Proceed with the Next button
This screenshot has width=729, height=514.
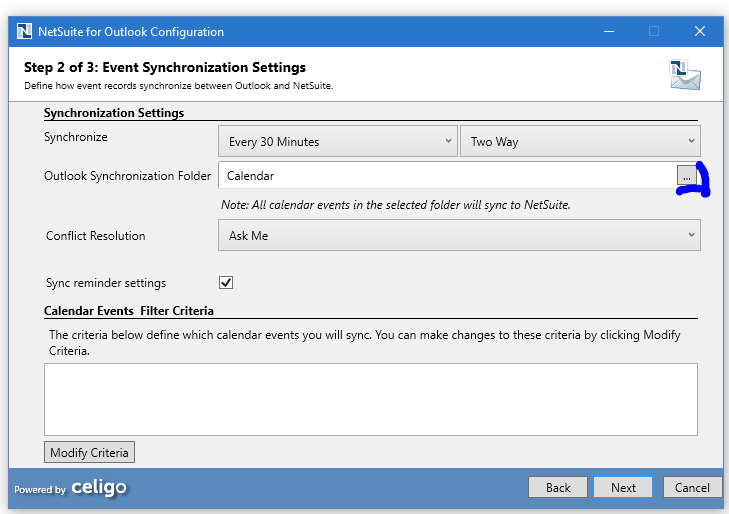click(623, 488)
